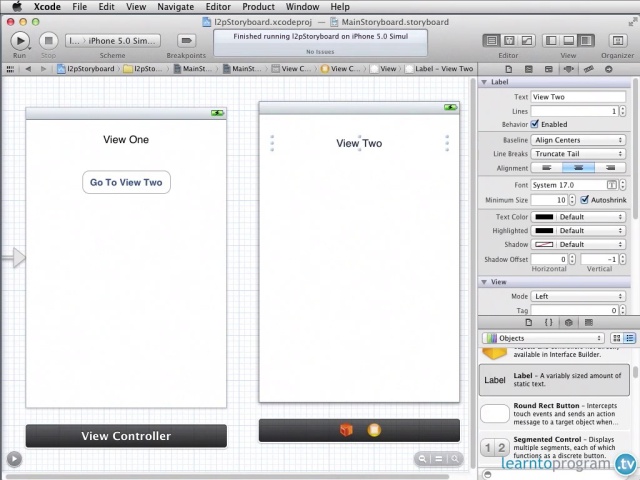The image size is (640, 480).
Task: Open the Connections inspector icon
Action: click(x=609, y=69)
